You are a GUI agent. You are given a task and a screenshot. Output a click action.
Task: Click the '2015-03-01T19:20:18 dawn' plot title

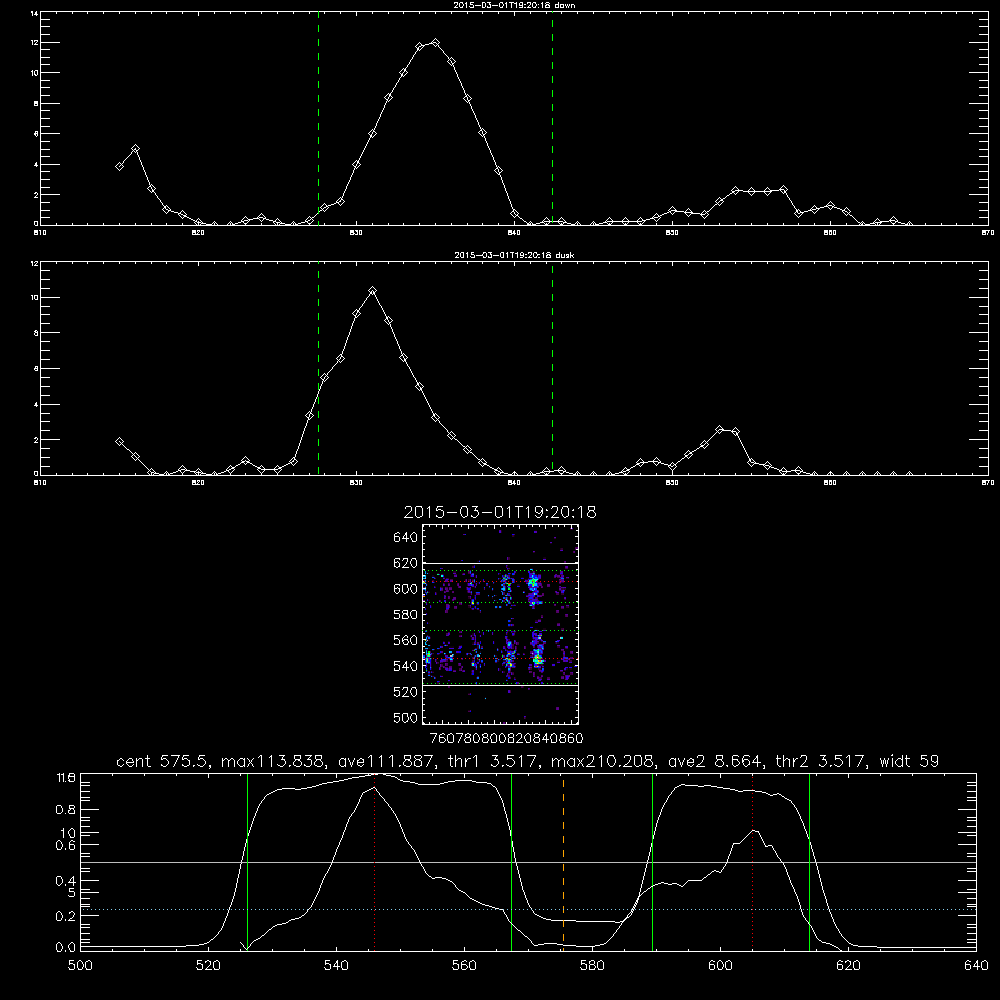(514, 5)
